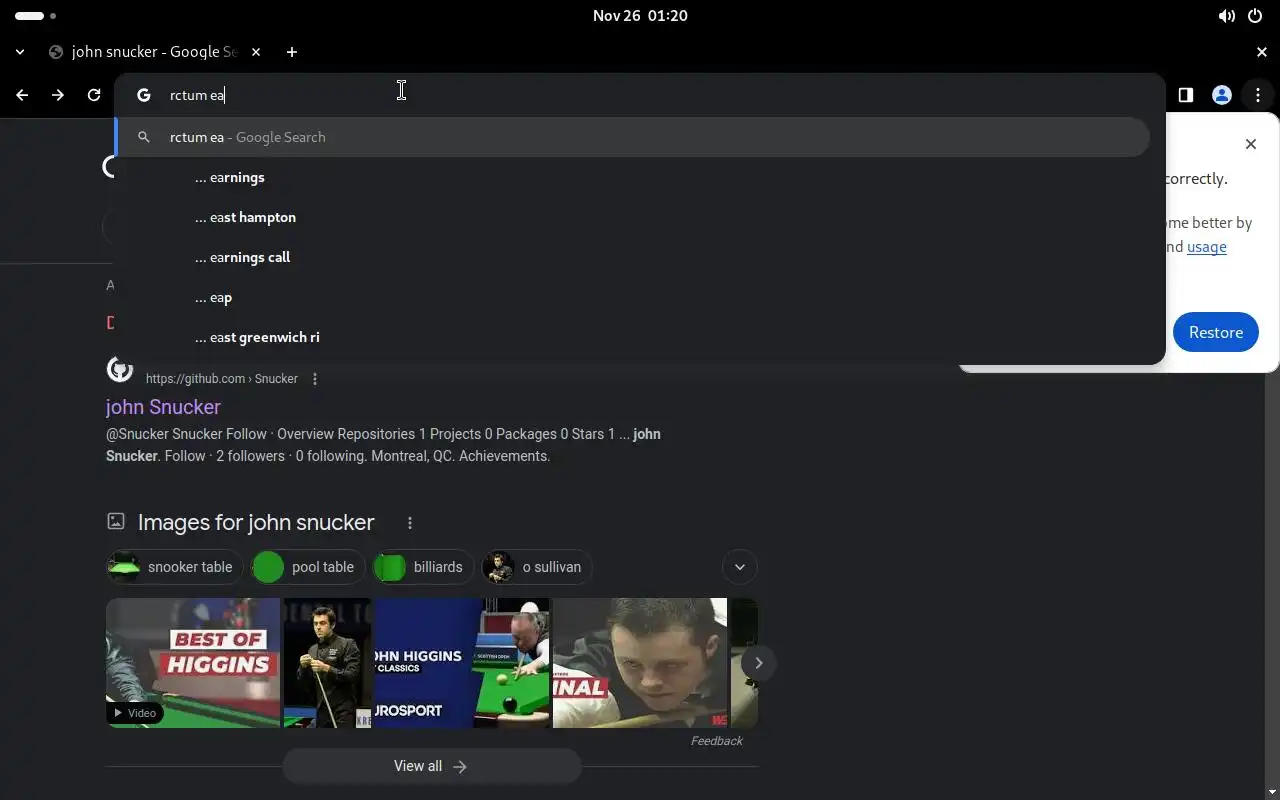The width and height of the screenshot is (1280, 800).
Task: Open the 'Best of Higgins' video thumbnail
Action: 193,663
